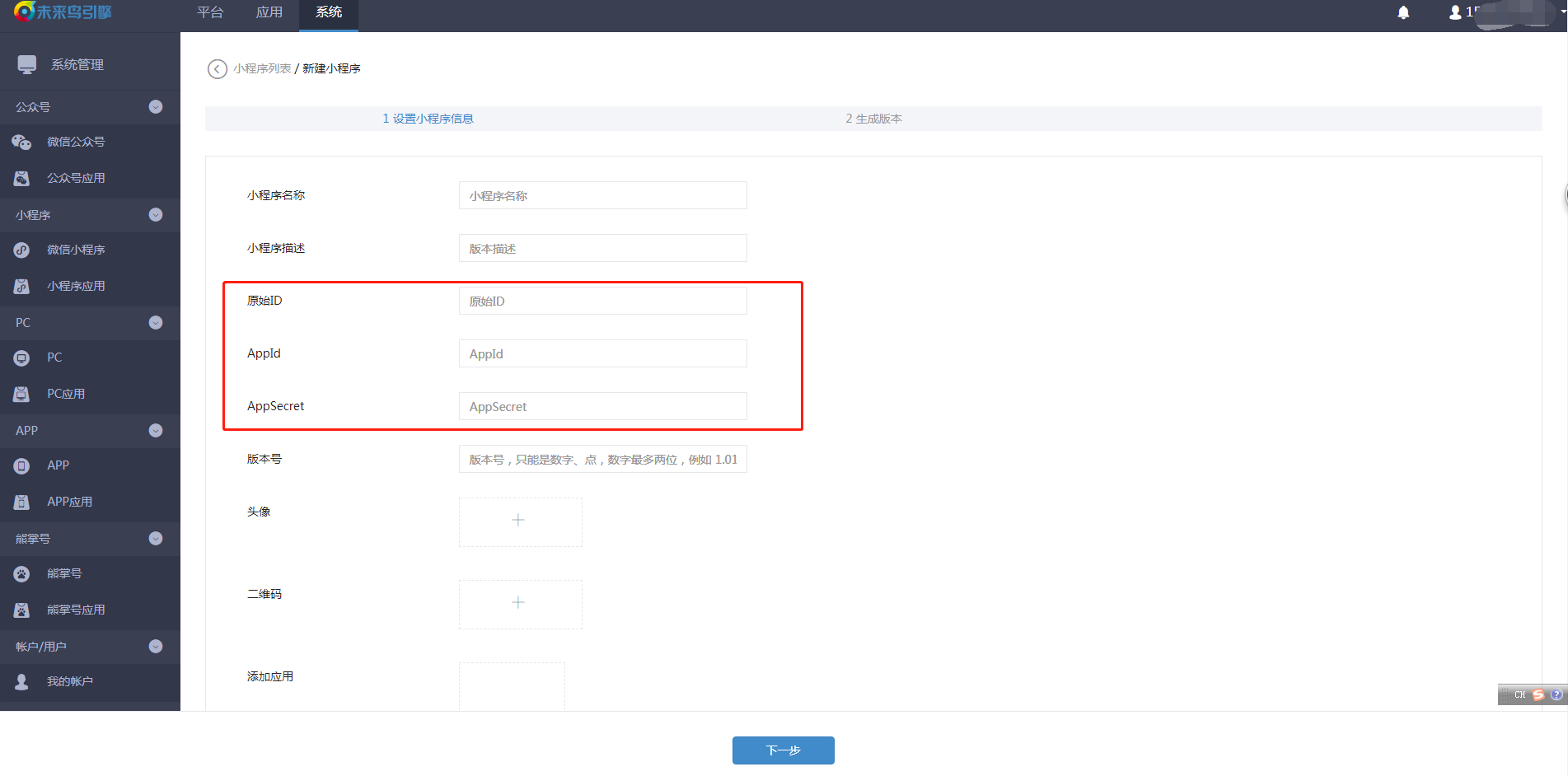Click the 小程序应用 sidebar icon

[21, 287]
